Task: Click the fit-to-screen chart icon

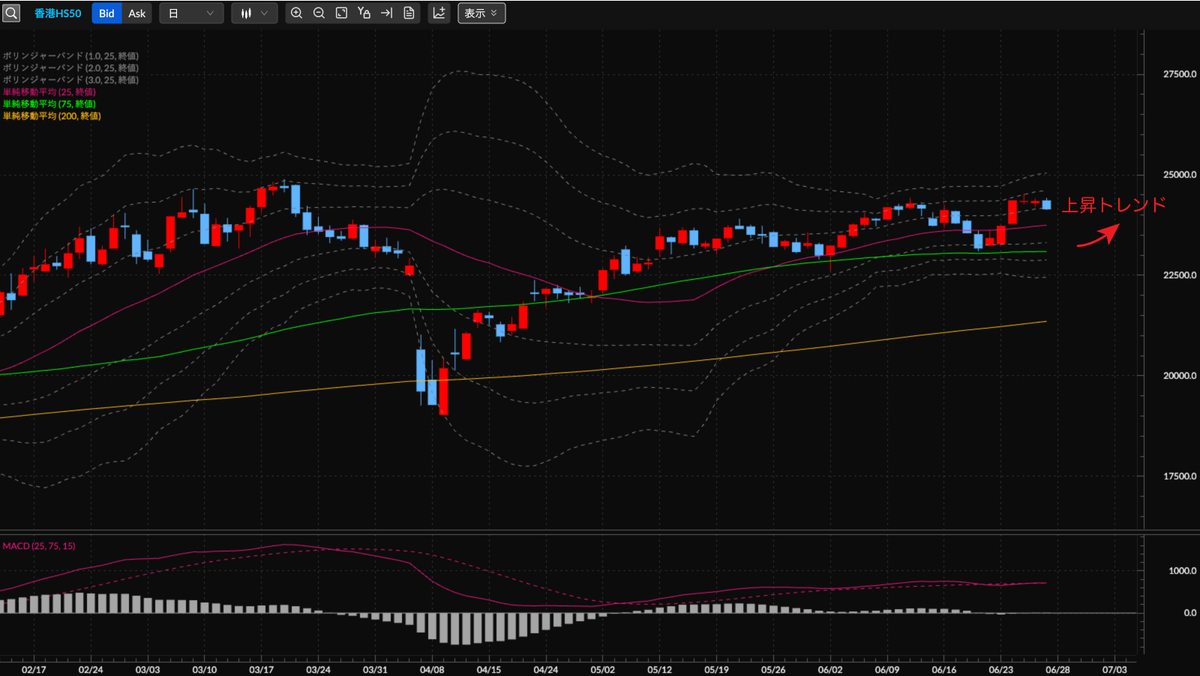Action: [342, 13]
